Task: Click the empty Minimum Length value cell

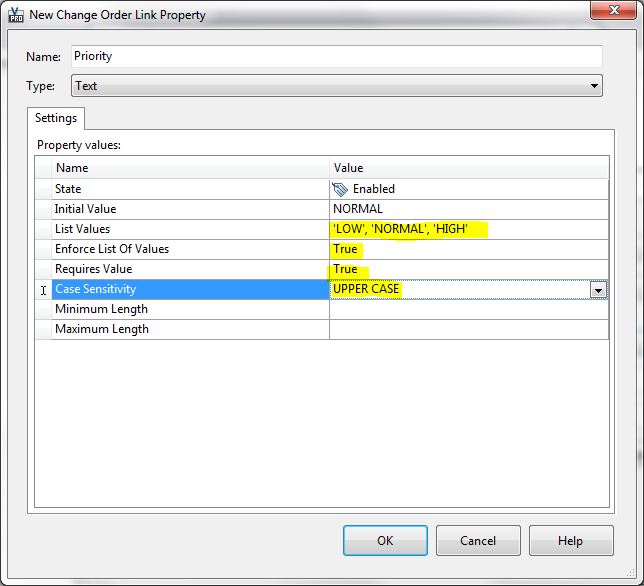Action: pos(469,309)
